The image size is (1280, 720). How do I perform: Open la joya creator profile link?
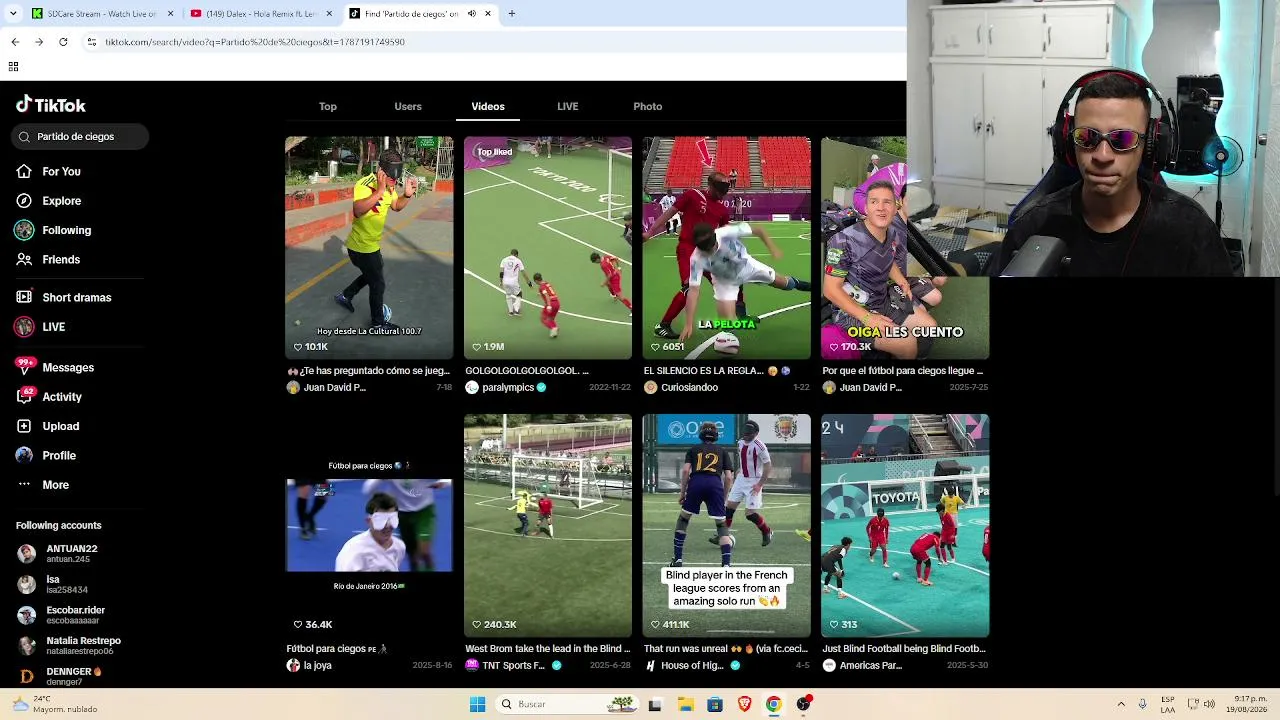[x=309, y=666]
